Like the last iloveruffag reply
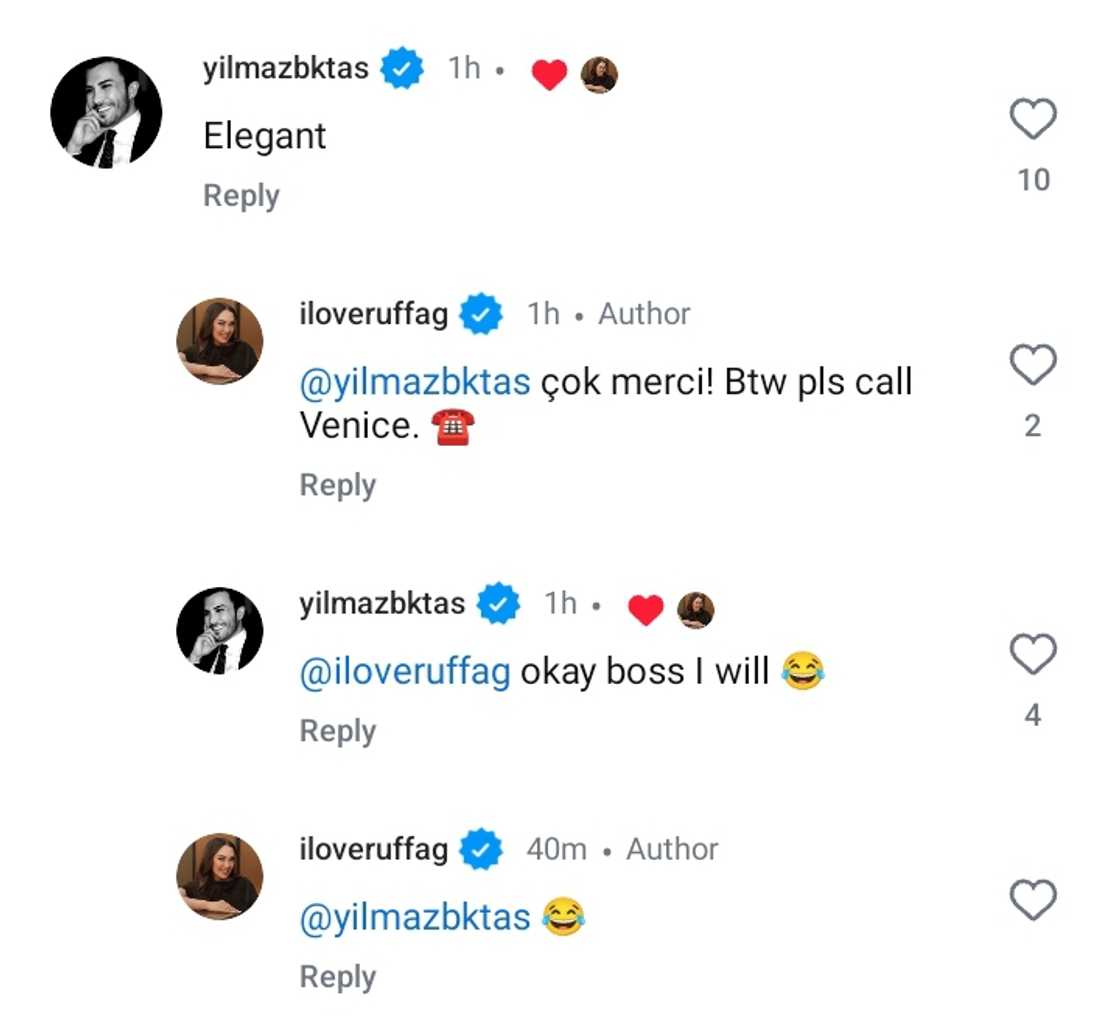This screenshot has height=1024, width=1120. [1031, 901]
